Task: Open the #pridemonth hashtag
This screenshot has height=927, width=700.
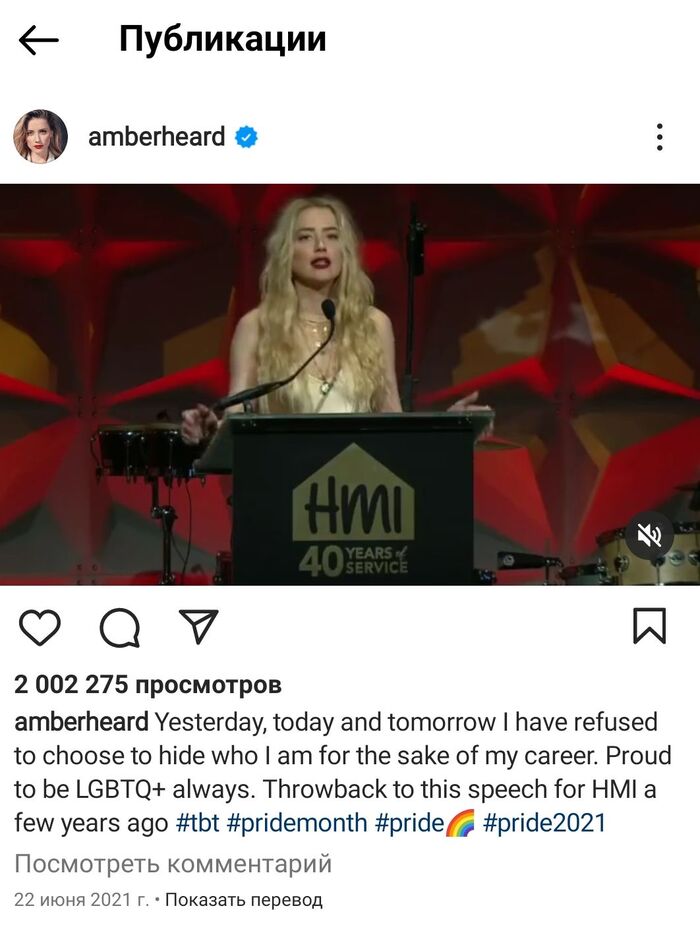Action: 297,823
